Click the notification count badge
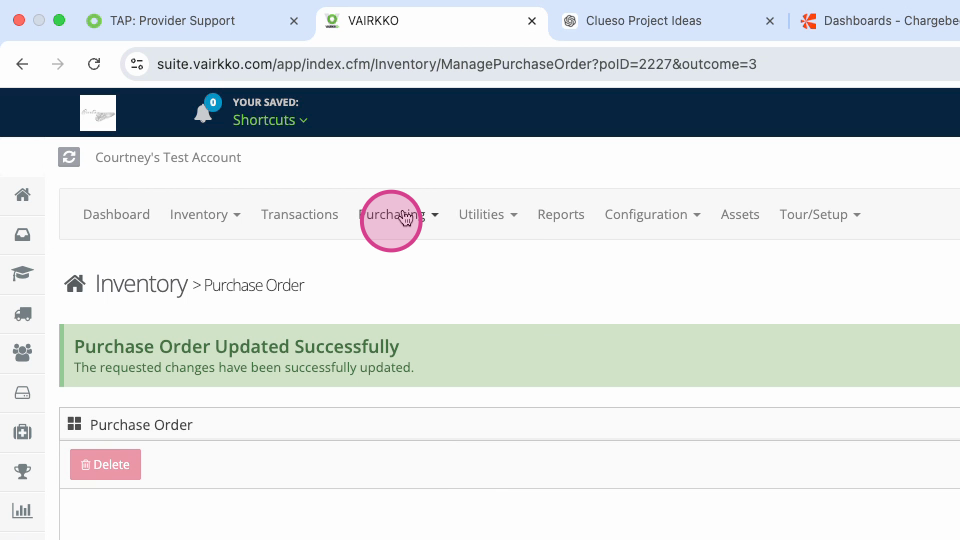The image size is (960, 540). (x=212, y=102)
